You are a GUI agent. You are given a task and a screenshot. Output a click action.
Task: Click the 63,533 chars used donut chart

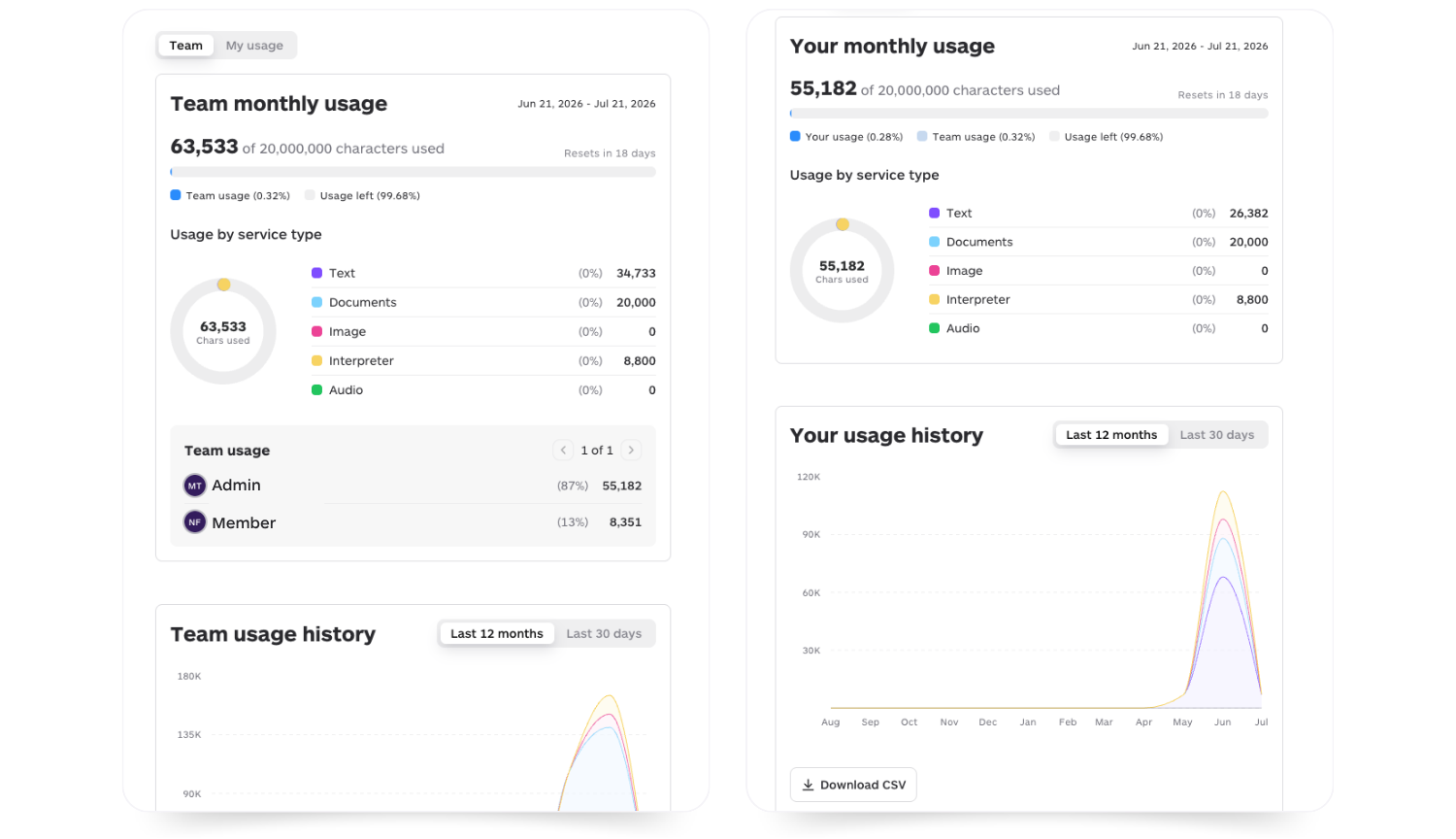point(223,331)
